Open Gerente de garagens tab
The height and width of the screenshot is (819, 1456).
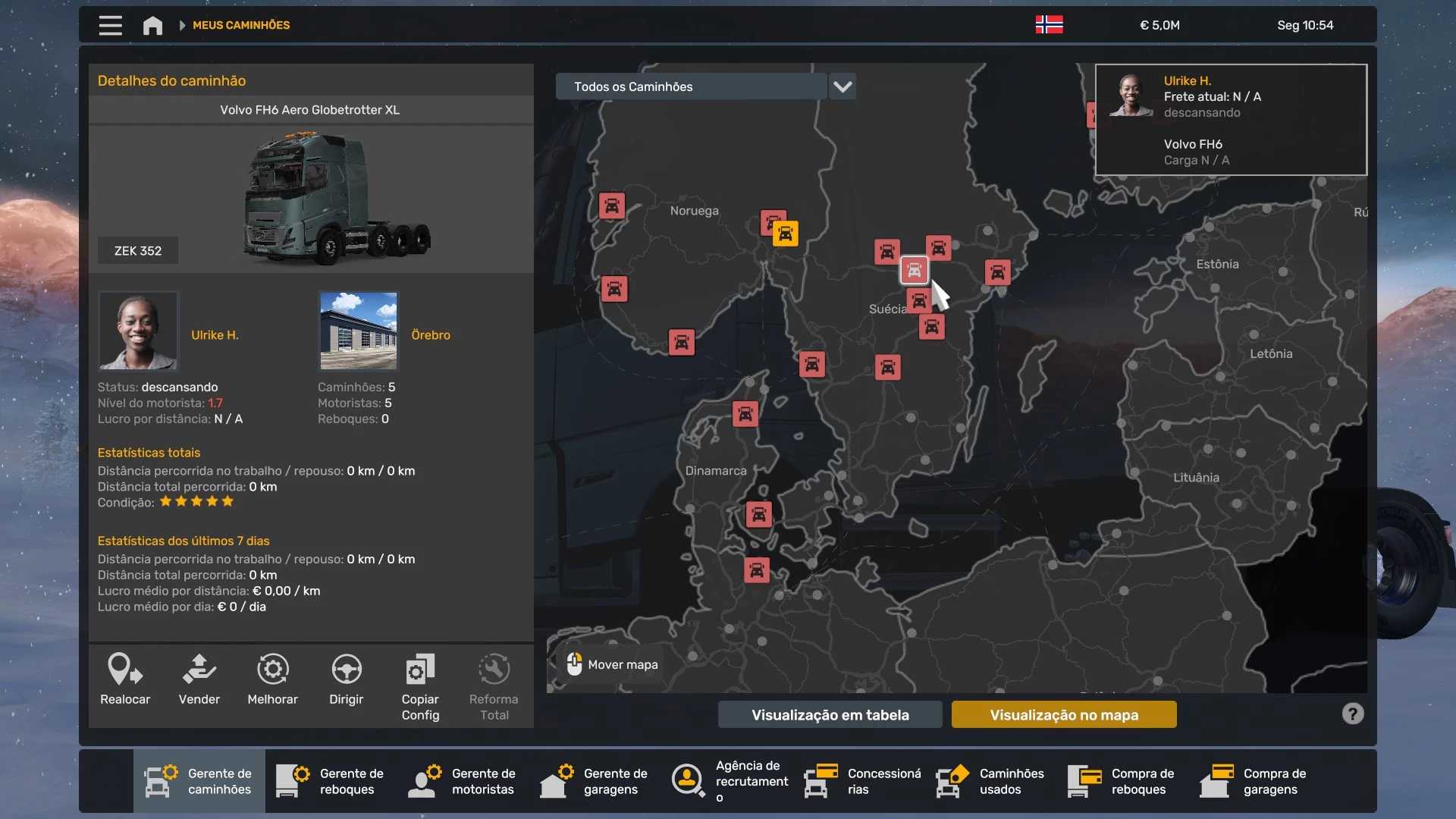(595, 781)
